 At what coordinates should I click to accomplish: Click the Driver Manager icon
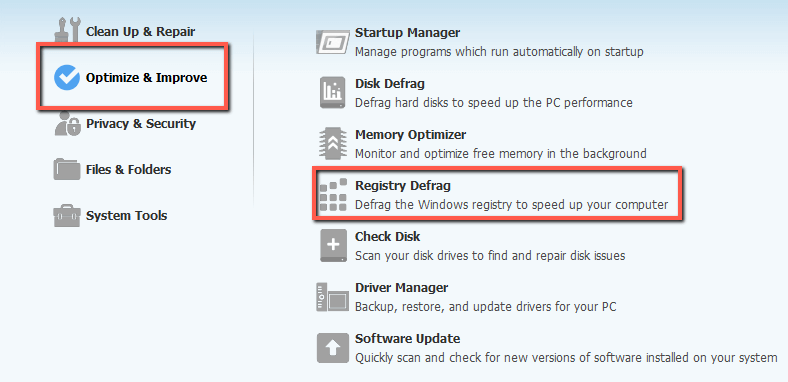(x=332, y=297)
